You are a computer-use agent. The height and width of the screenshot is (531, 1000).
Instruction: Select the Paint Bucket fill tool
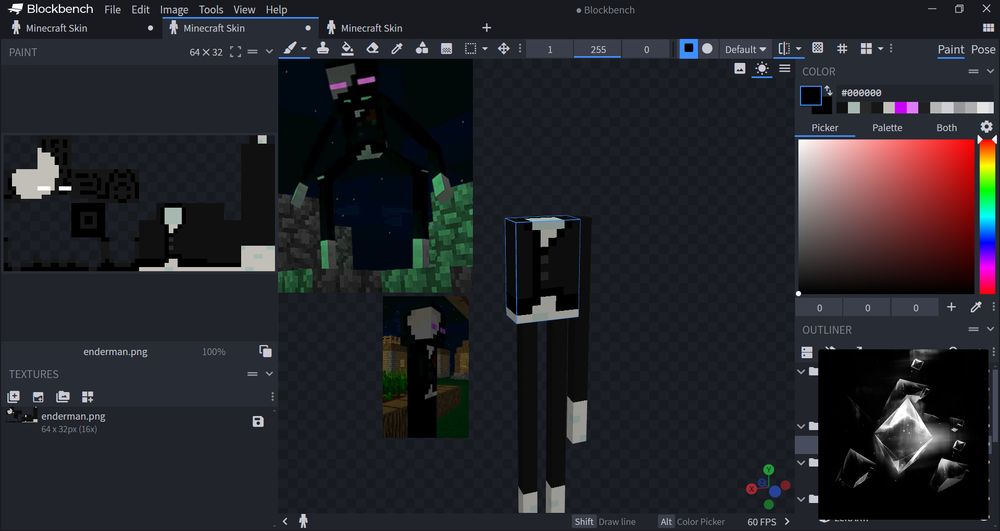(x=347, y=48)
